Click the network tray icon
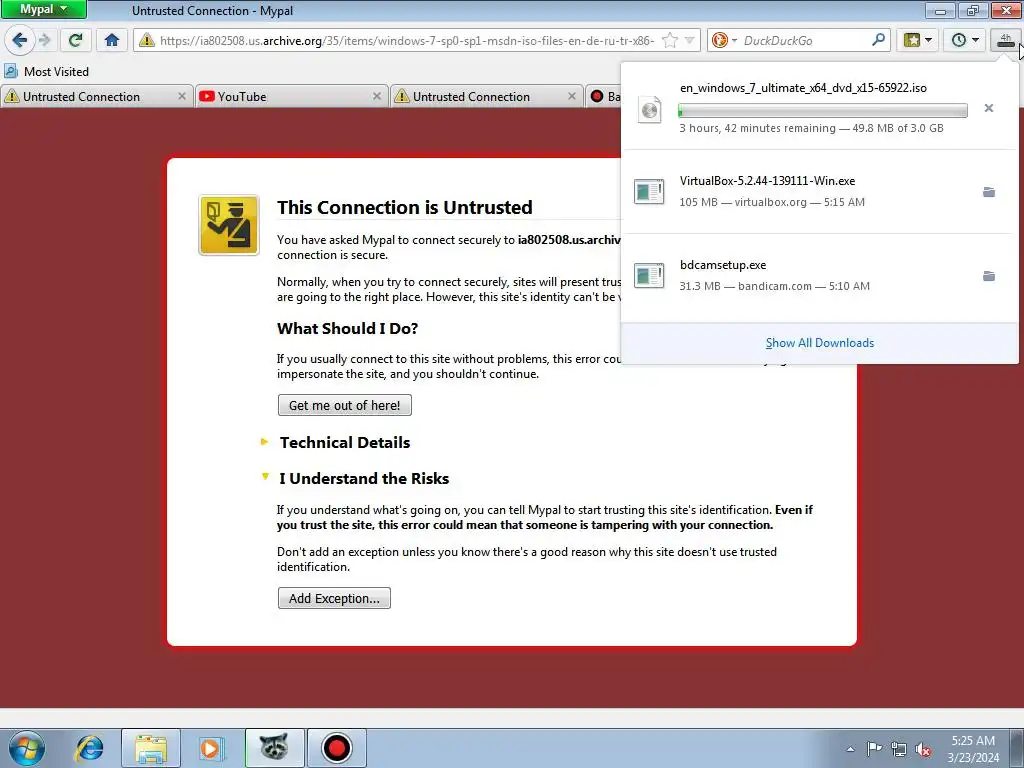 [899, 749]
